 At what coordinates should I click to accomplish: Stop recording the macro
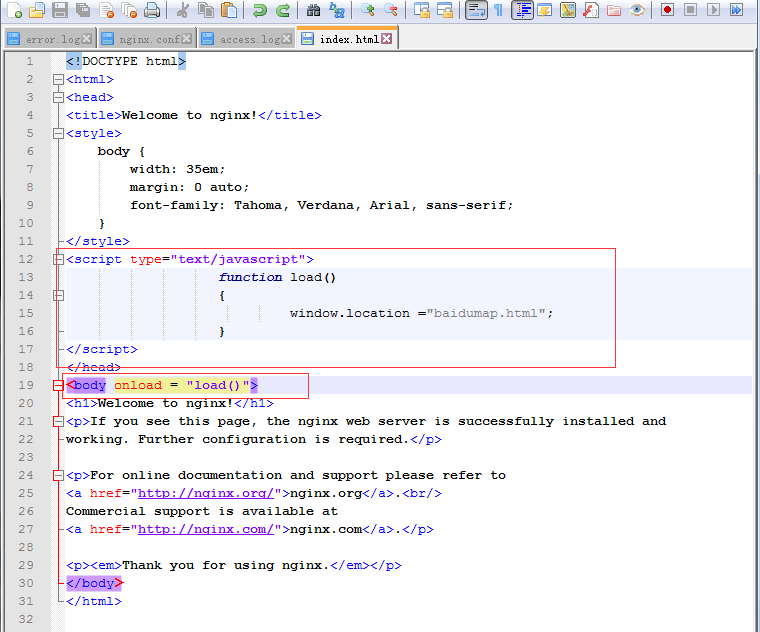click(691, 10)
